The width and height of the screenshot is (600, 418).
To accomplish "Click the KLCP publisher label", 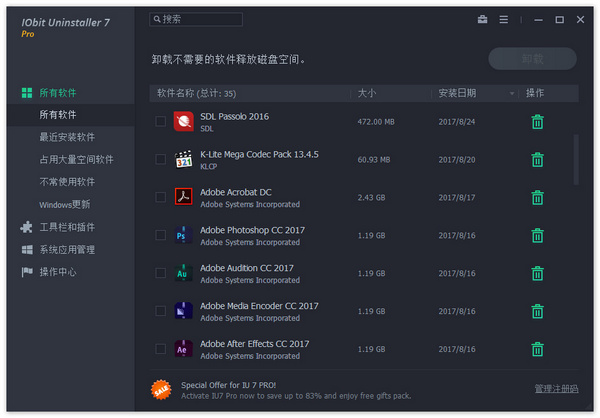I will (209, 167).
